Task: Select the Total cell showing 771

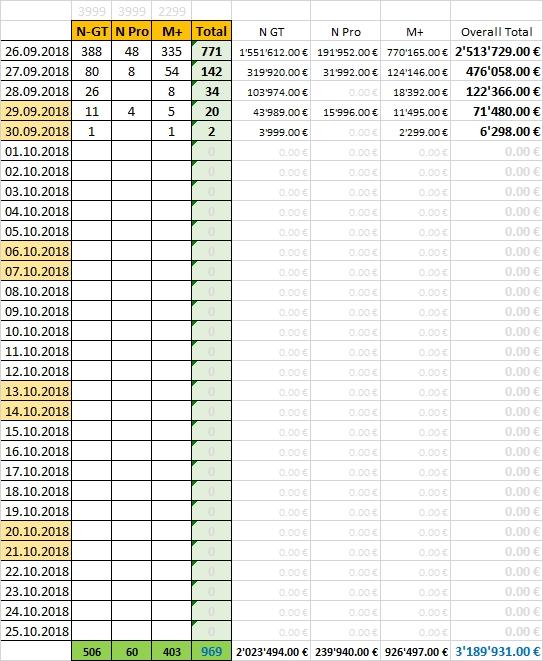Action: (212, 51)
